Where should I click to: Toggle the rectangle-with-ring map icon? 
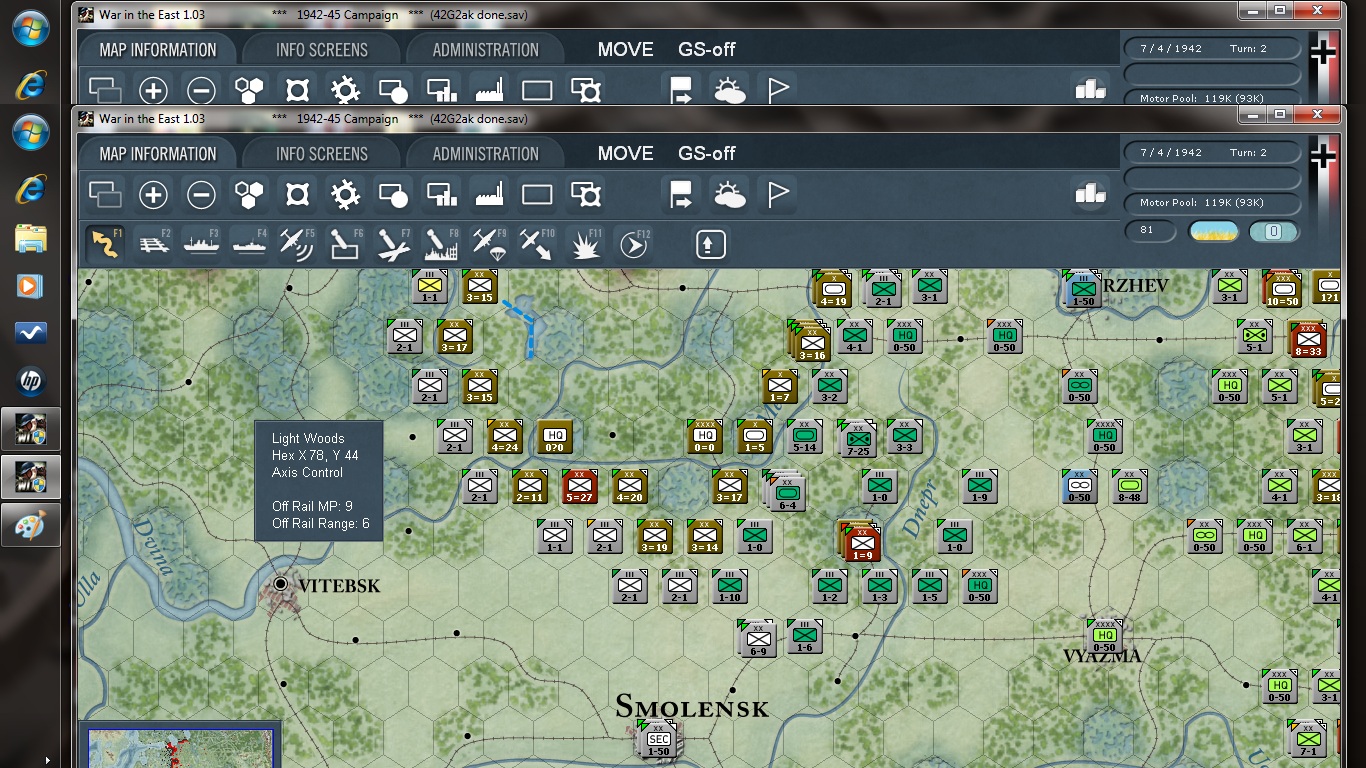(586, 194)
